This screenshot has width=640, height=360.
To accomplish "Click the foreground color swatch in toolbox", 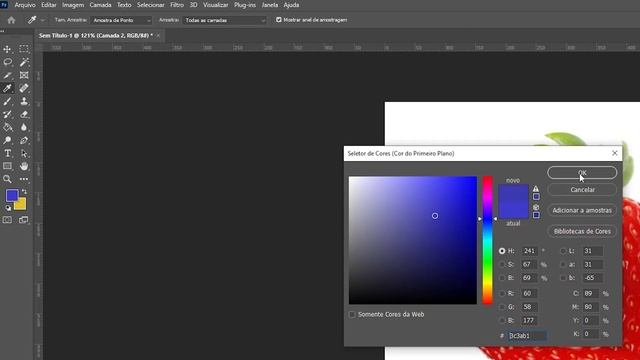I will (x=12, y=196).
